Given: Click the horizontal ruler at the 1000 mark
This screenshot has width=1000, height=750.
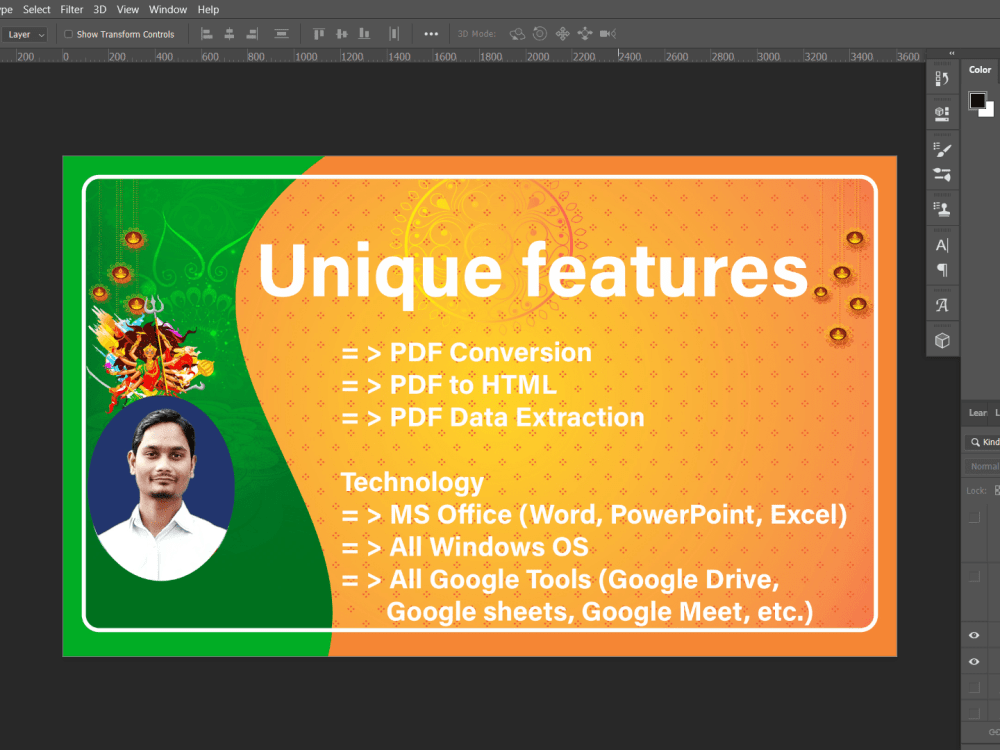Looking at the screenshot, I should coord(306,57).
